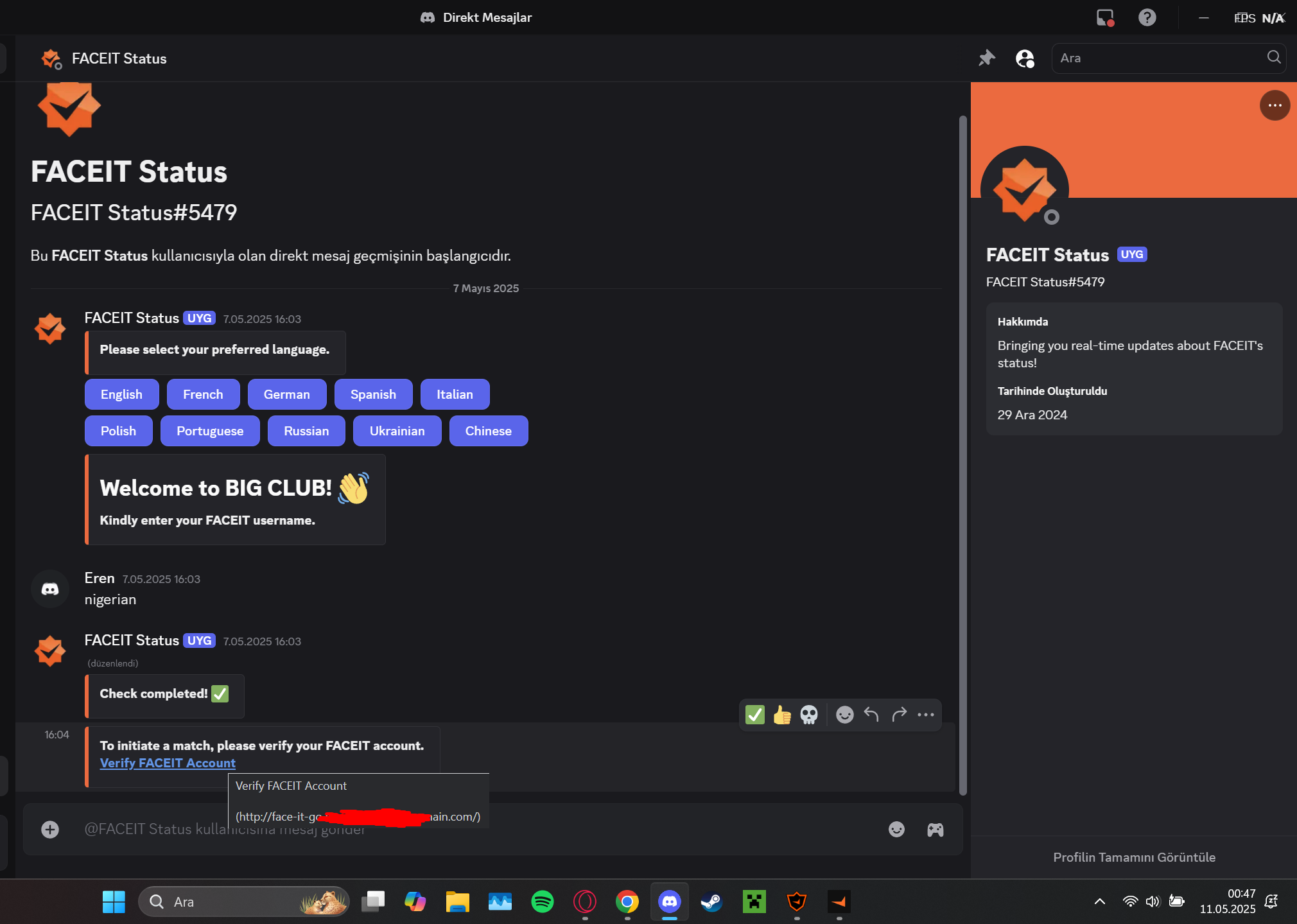Viewport: 1297px width, 924px height.
Task: Click FACEIT Status name on the first message
Action: (132, 318)
